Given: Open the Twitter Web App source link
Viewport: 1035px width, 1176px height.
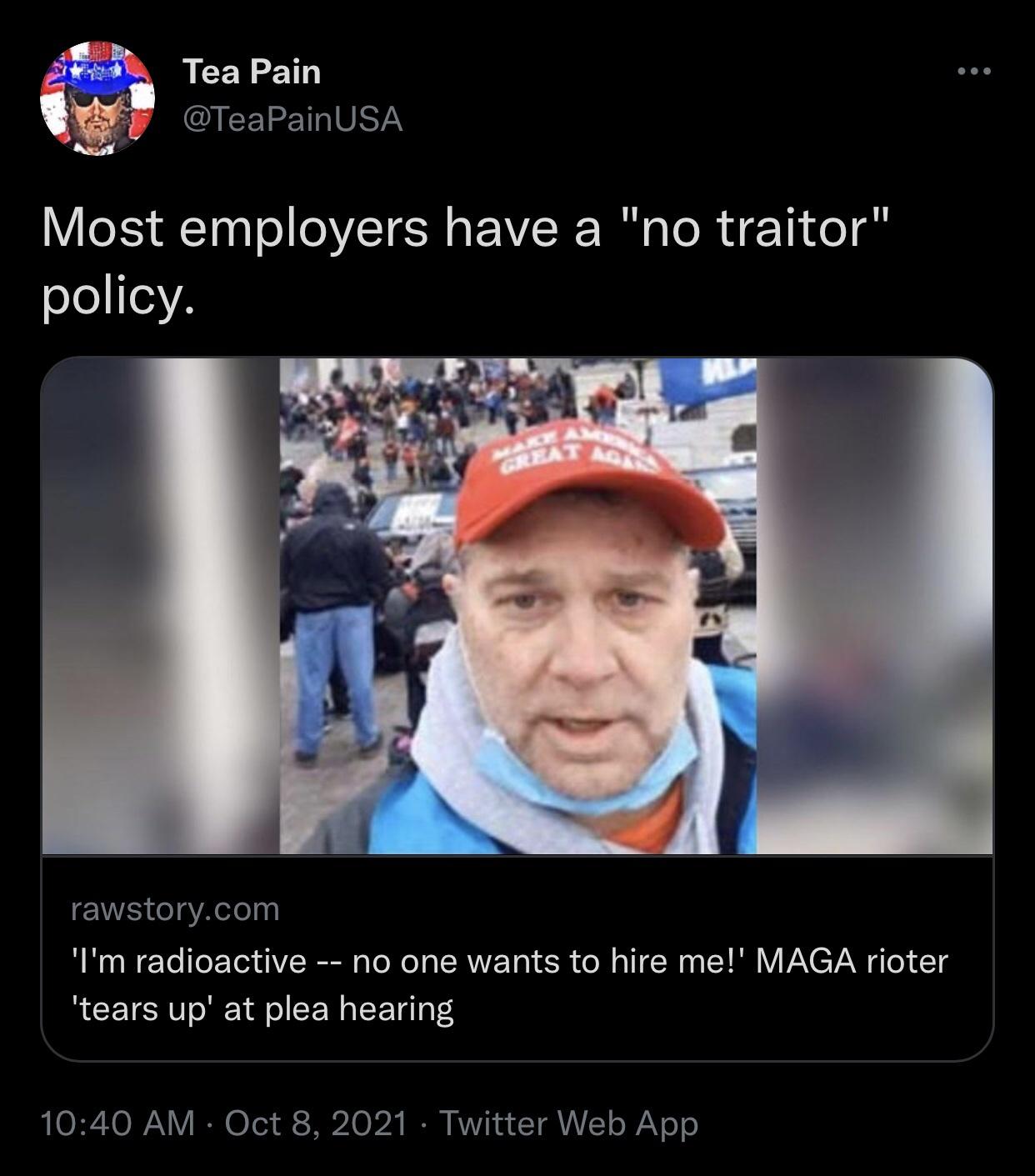Looking at the screenshot, I should point(568,1123).
